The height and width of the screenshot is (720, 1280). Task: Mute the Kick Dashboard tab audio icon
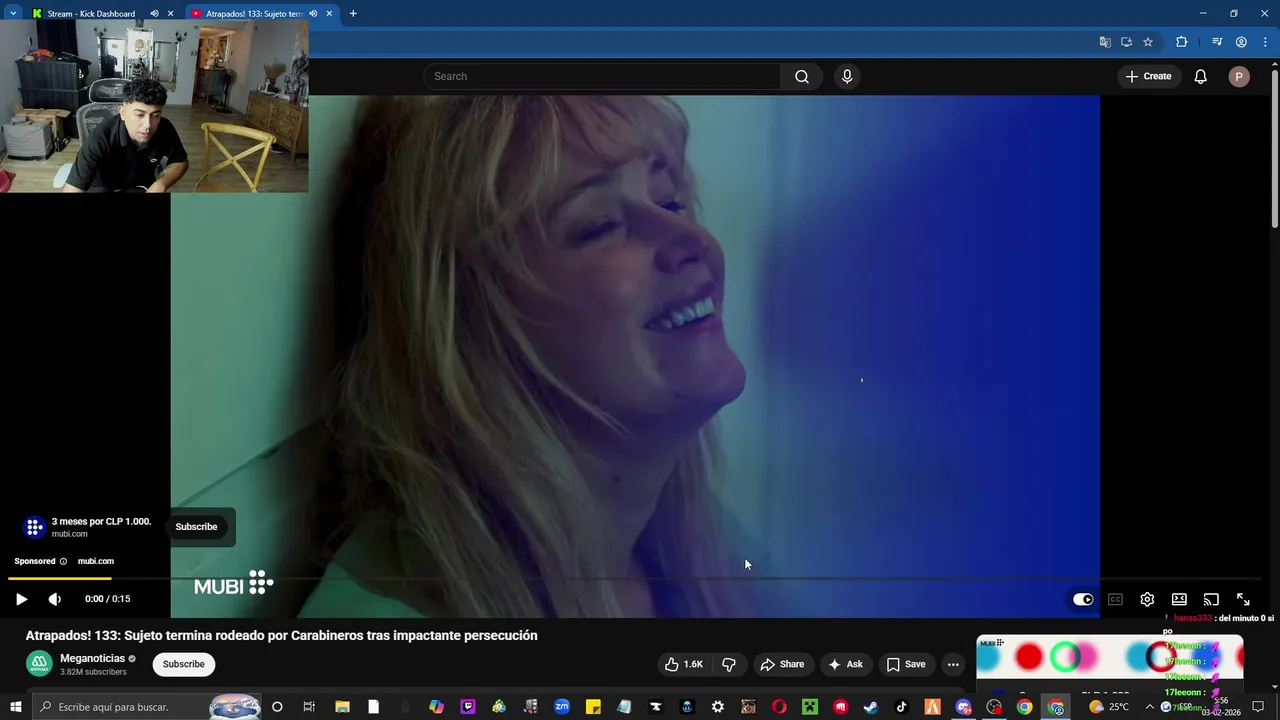point(154,14)
